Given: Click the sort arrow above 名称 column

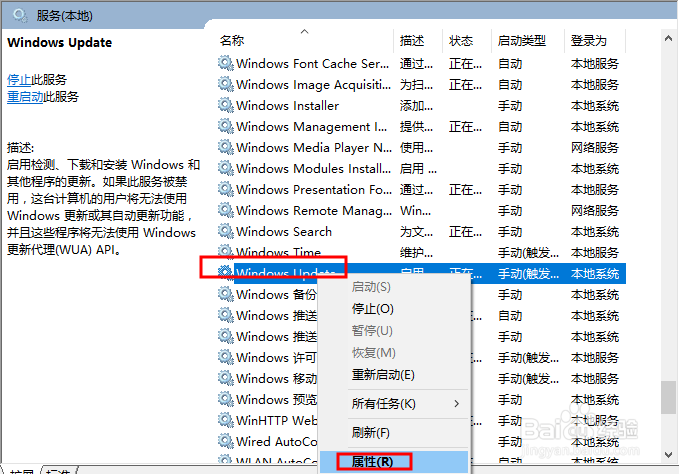Looking at the screenshot, I should click(x=304, y=31).
